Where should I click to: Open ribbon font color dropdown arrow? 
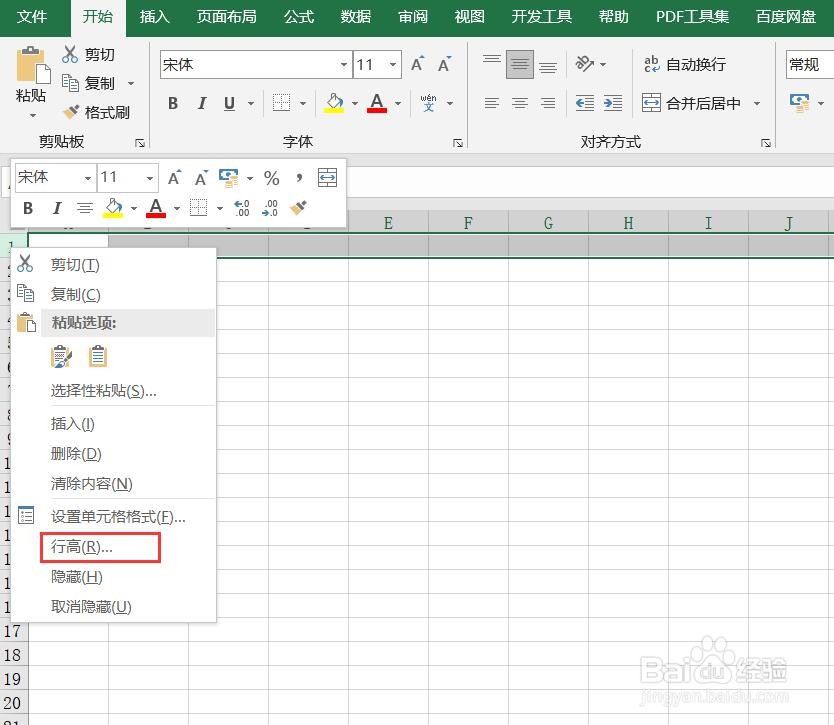tap(398, 104)
